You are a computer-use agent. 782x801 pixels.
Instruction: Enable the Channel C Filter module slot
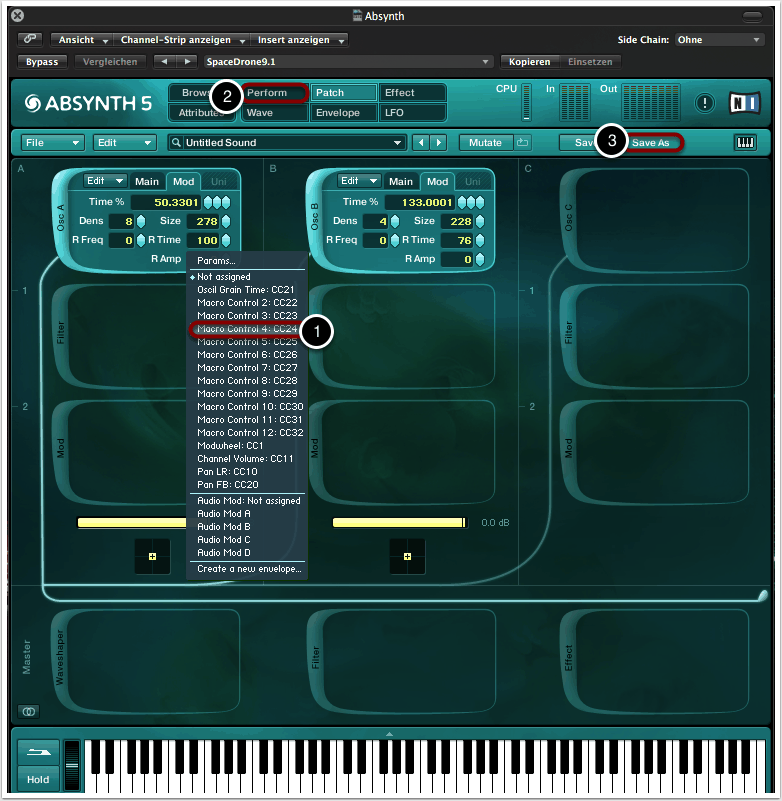(x=655, y=336)
